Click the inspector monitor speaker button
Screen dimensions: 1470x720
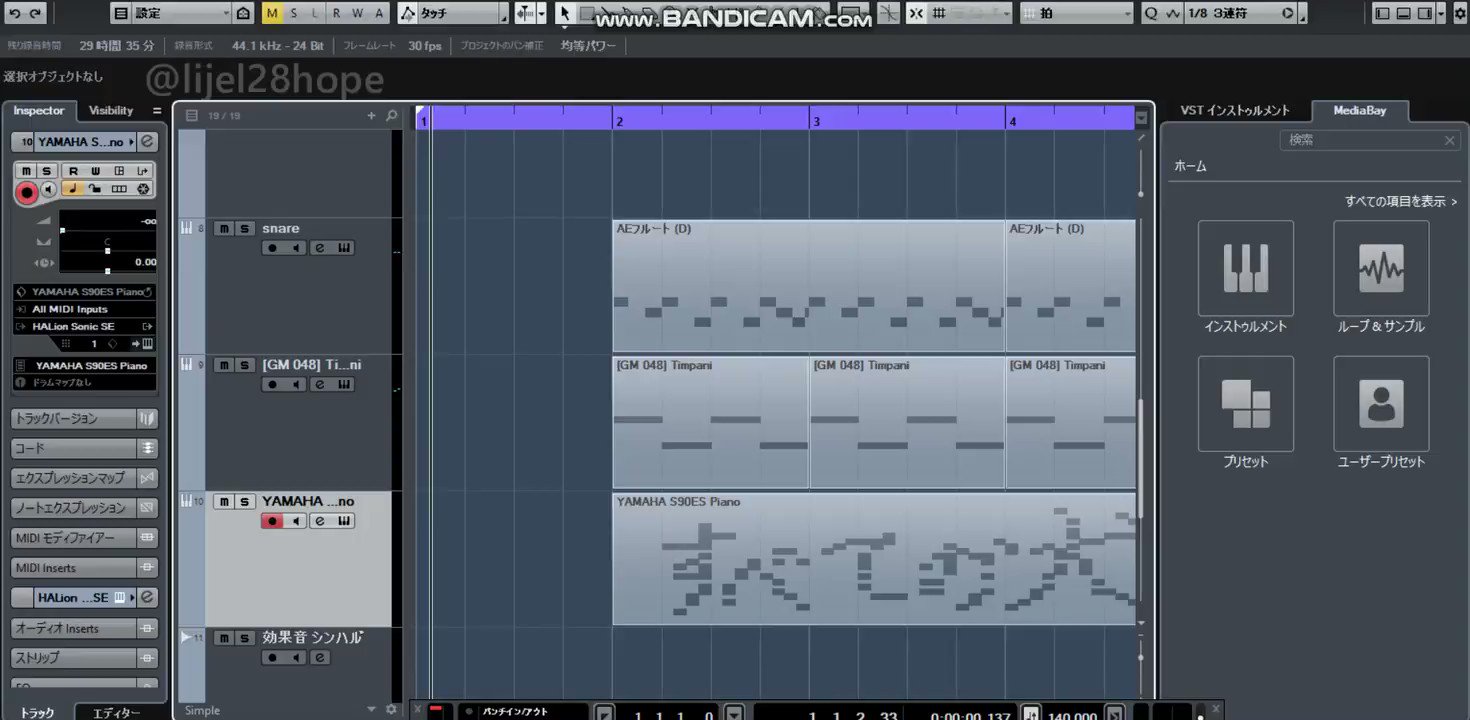[x=49, y=189]
